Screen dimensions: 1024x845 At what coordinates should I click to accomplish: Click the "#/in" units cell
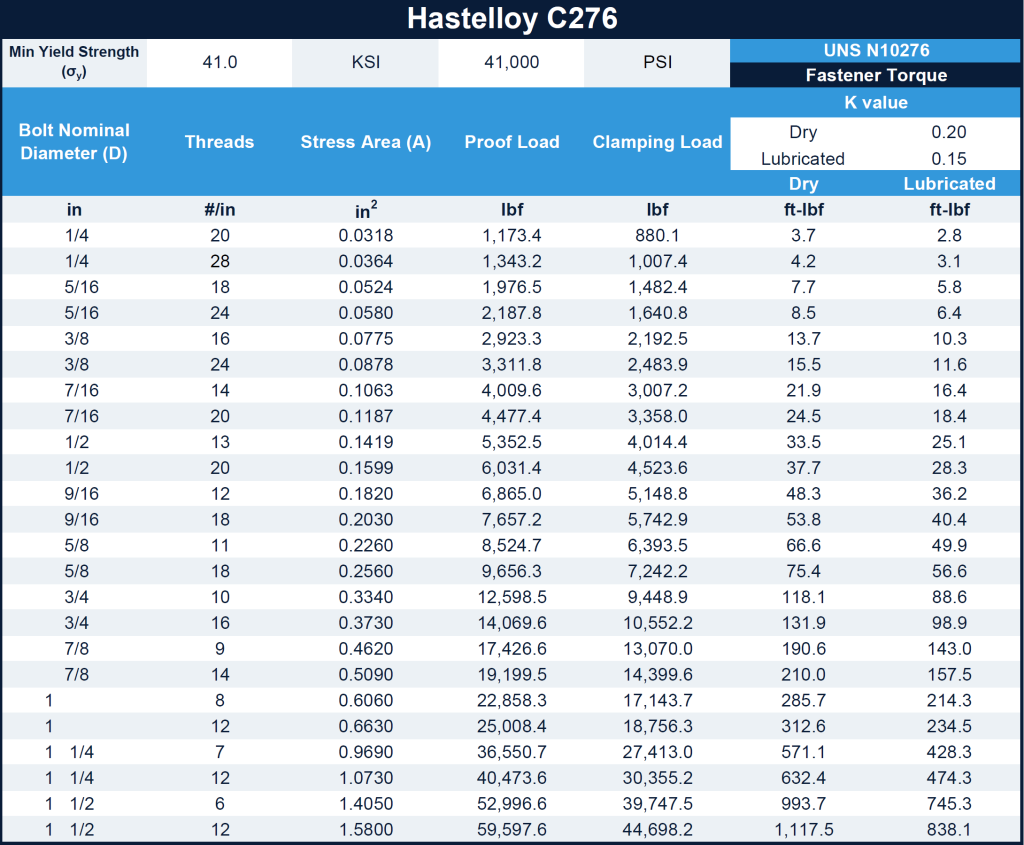click(x=219, y=210)
